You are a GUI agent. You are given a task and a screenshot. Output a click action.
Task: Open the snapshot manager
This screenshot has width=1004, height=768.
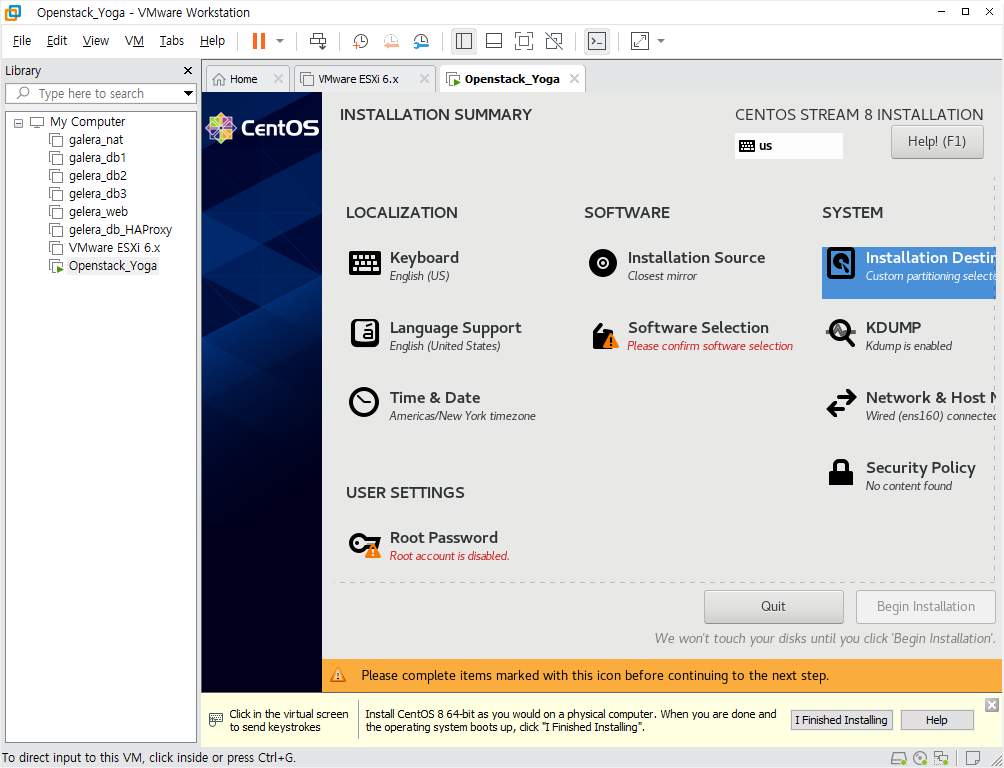click(x=421, y=41)
